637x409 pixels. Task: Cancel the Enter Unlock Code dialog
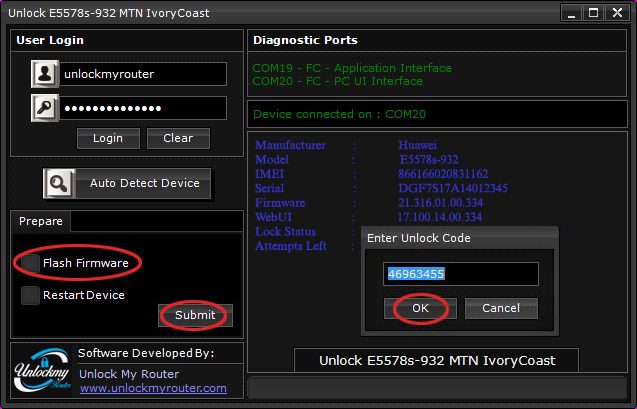point(501,308)
